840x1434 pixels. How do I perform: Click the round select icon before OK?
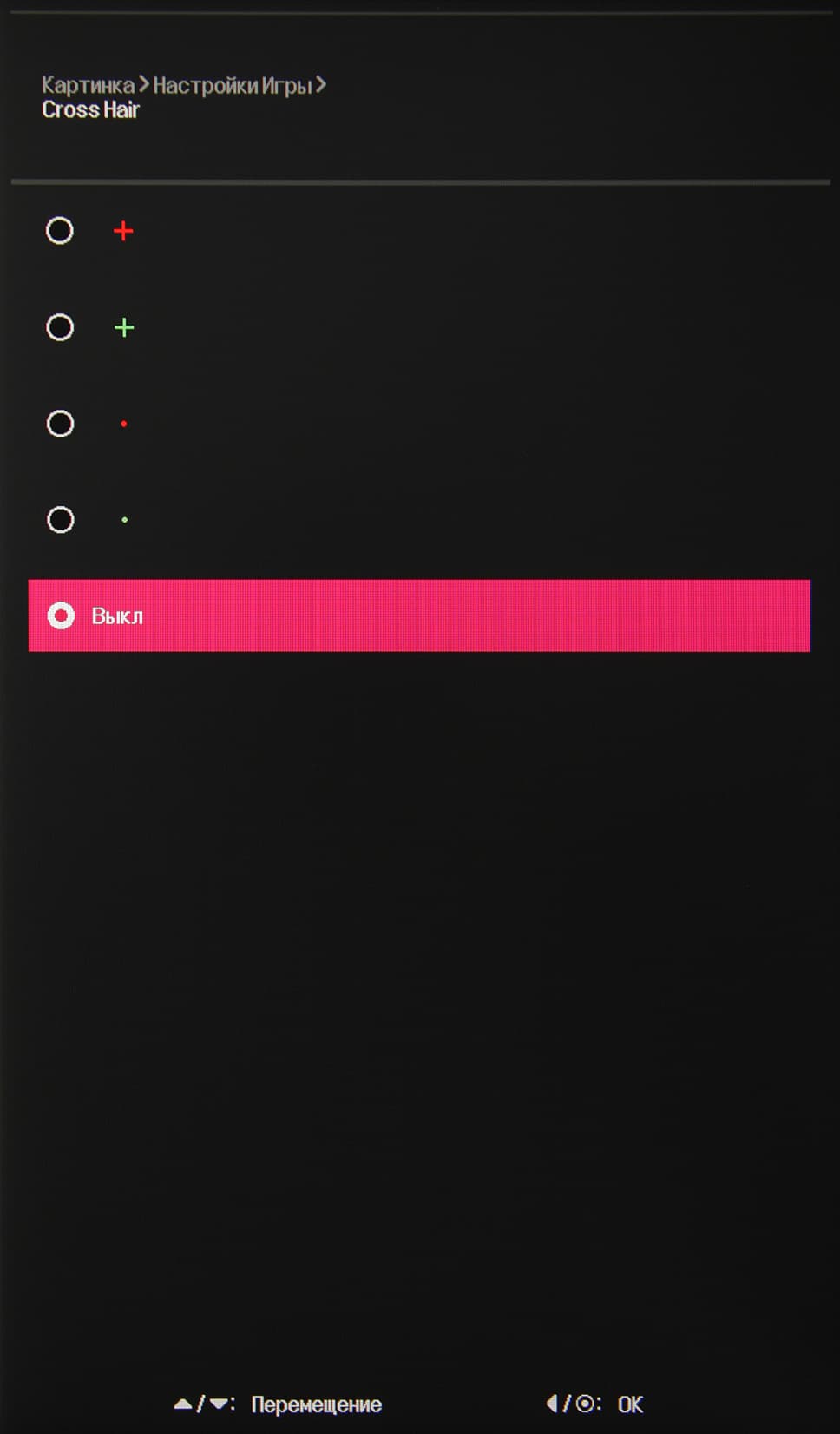point(587,1404)
